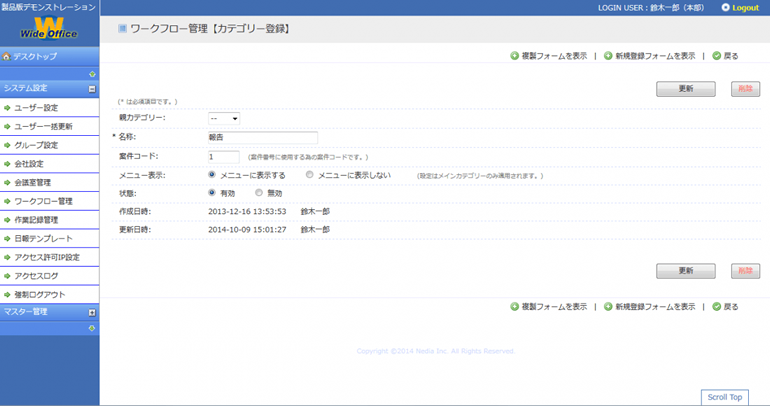Image resolution: width=770 pixels, height=406 pixels.
Task: Click the bottom 複製フォームを表示 plus icon
Action: point(514,307)
